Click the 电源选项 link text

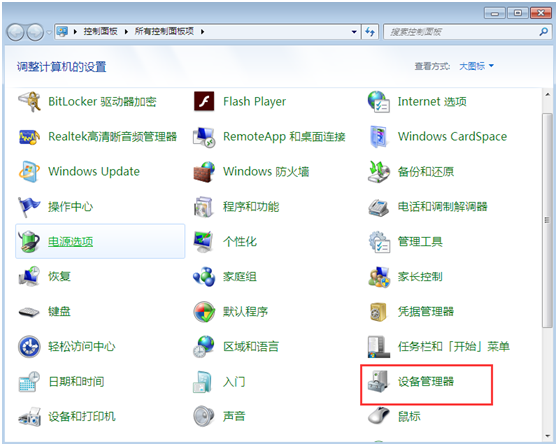coord(70,242)
